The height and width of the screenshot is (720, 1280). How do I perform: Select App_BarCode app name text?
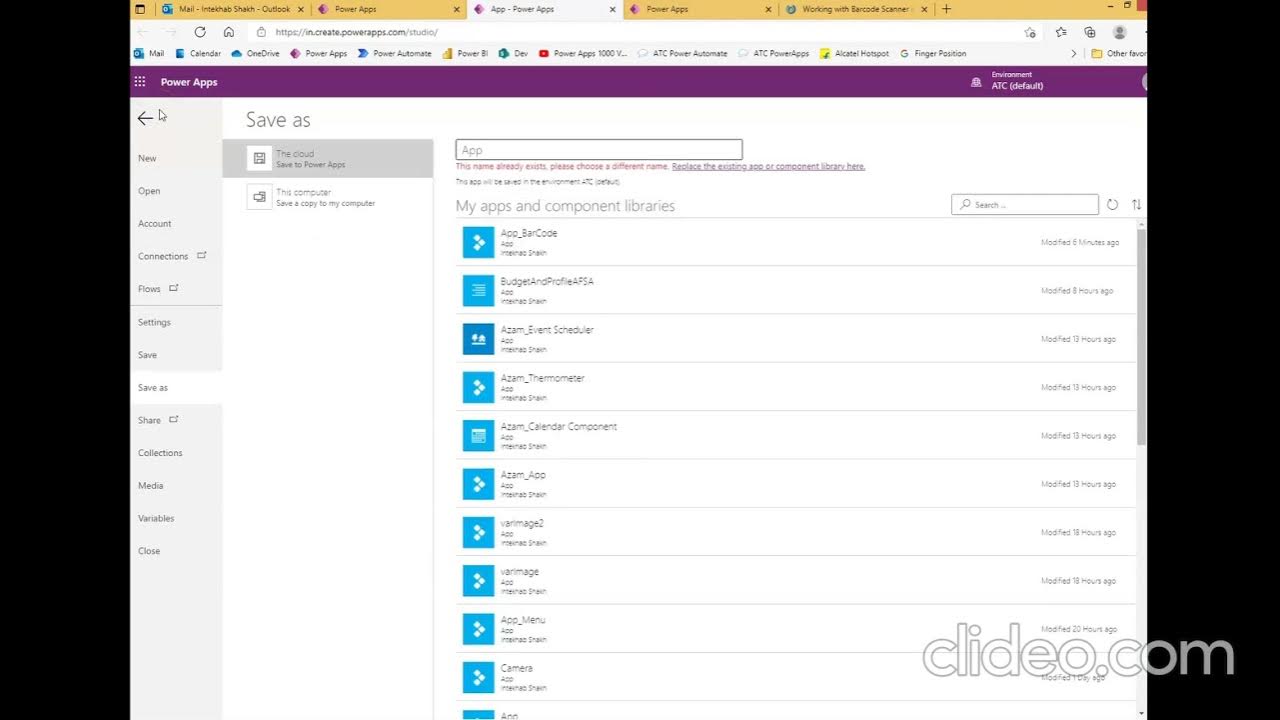pyautogui.click(x=529, y=233)
